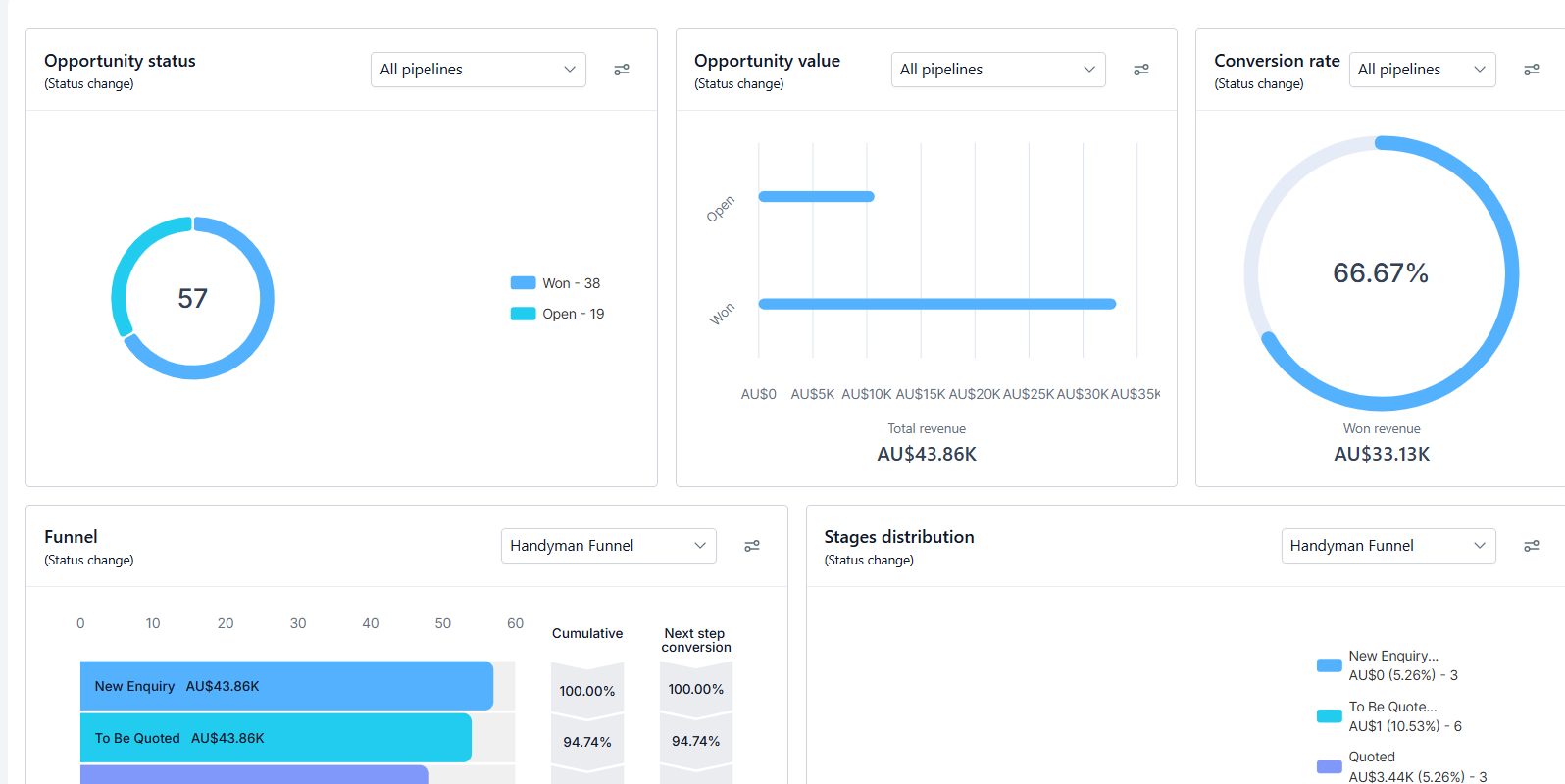
Task: Expand All pipelines dropdown in Opportunity status
Action: [479, 70]
